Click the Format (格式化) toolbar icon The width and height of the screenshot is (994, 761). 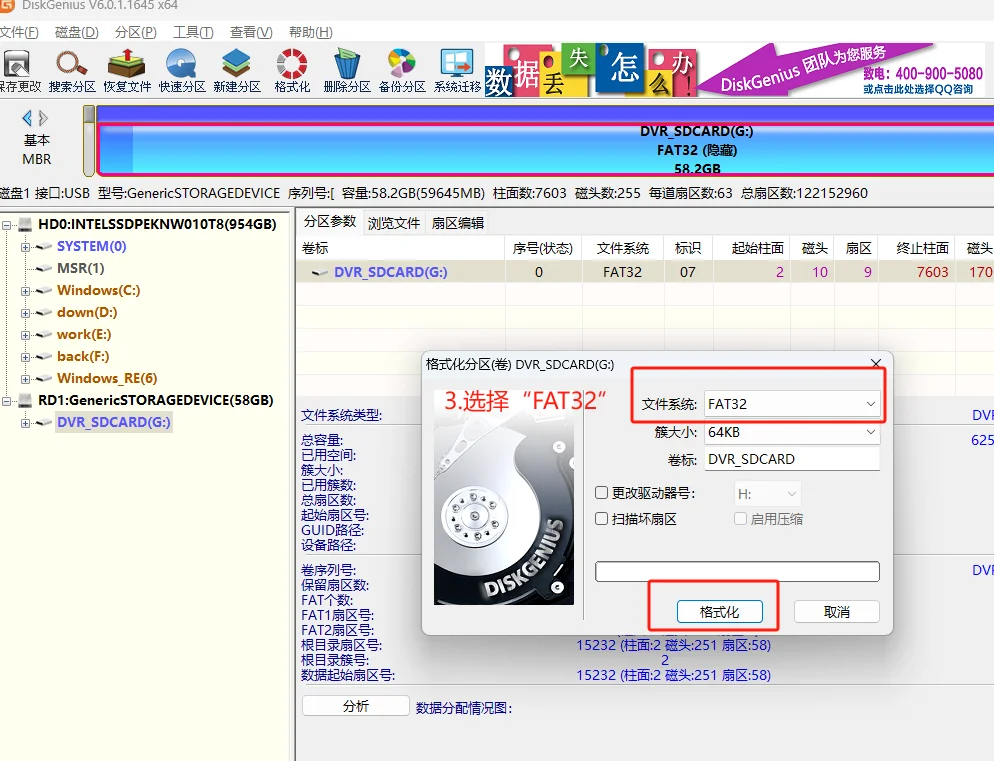[x=292, y=71]
